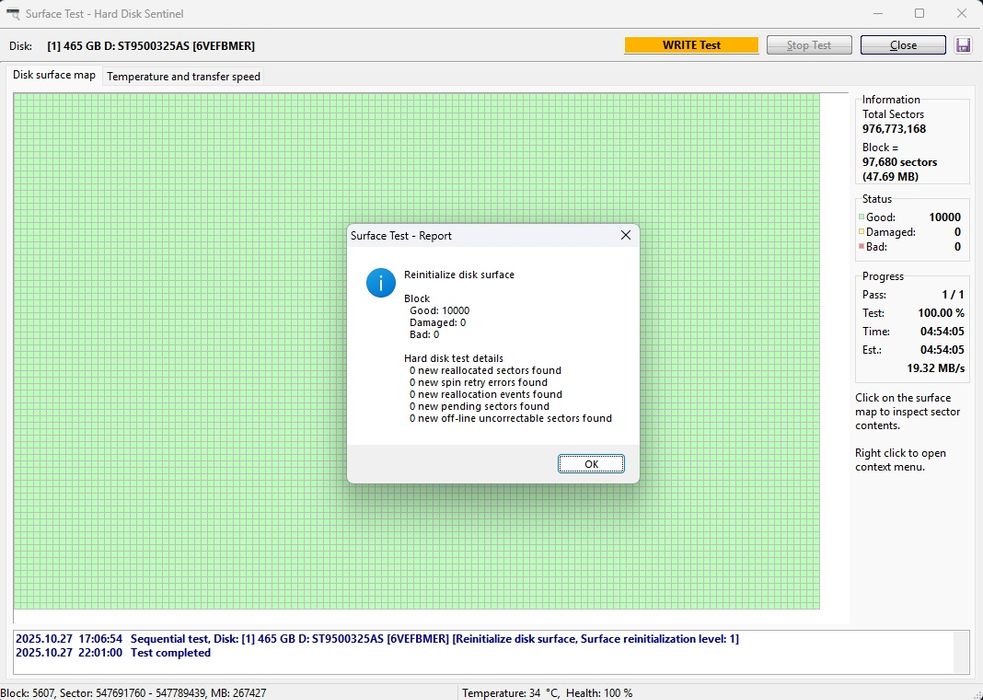Screen dimensions: 983x700
Task: Close the Surface Test - Report dialog
Action: 626,235
